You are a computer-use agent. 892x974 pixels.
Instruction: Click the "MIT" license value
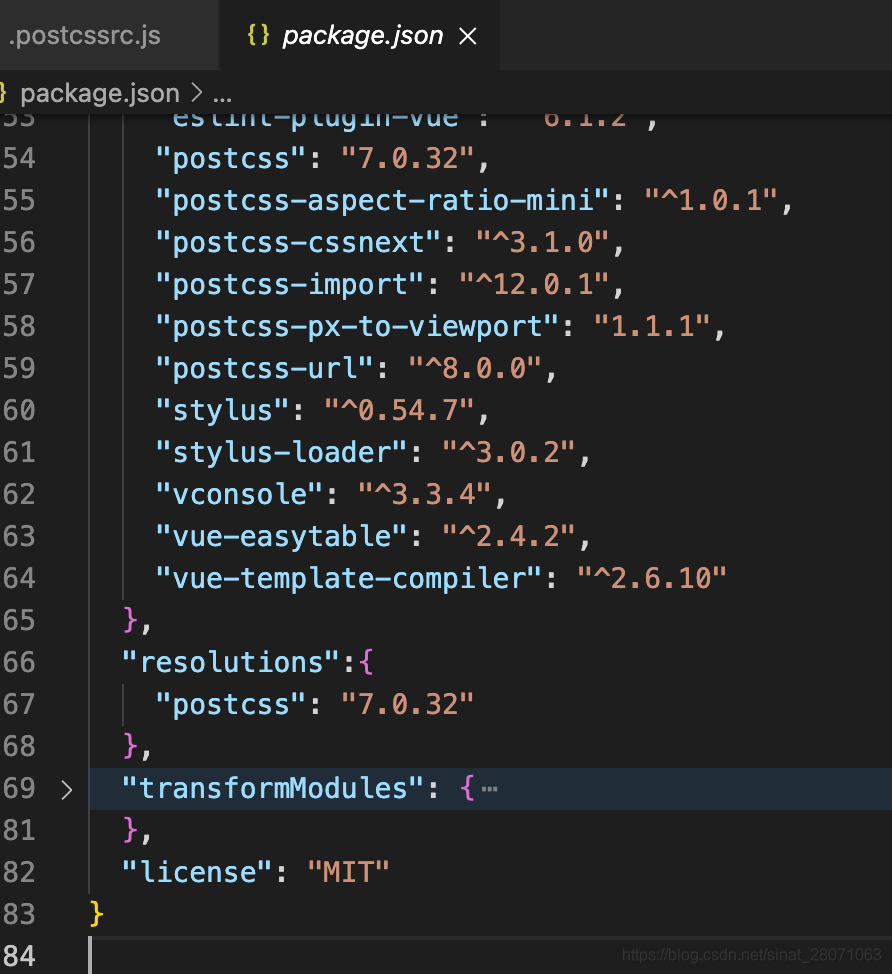pos(348,872)
